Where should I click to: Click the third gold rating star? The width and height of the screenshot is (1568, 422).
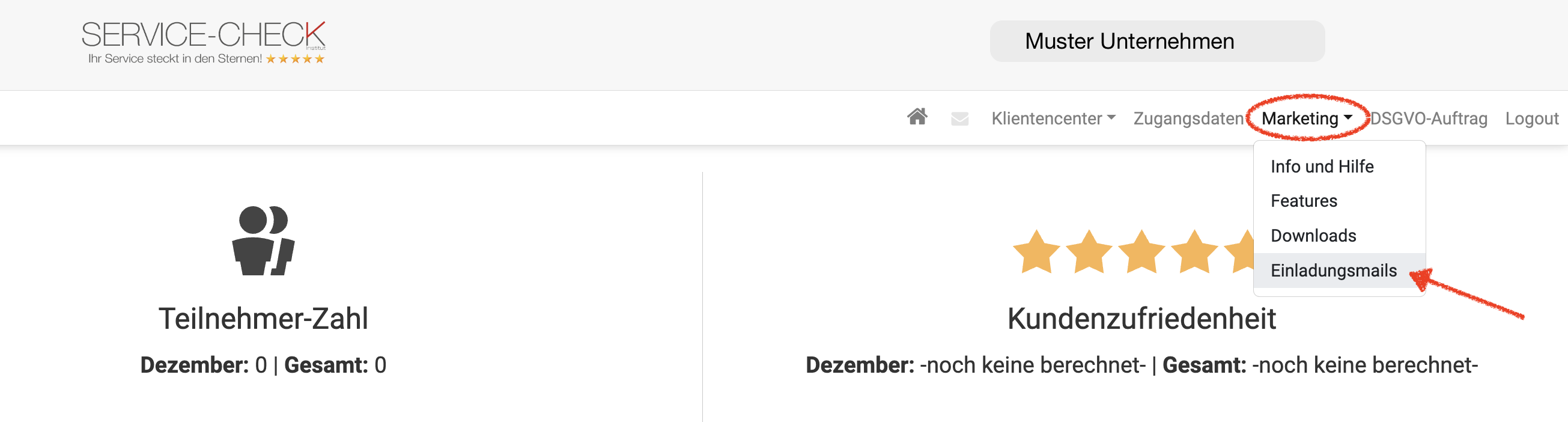(x=1141, y=251)
